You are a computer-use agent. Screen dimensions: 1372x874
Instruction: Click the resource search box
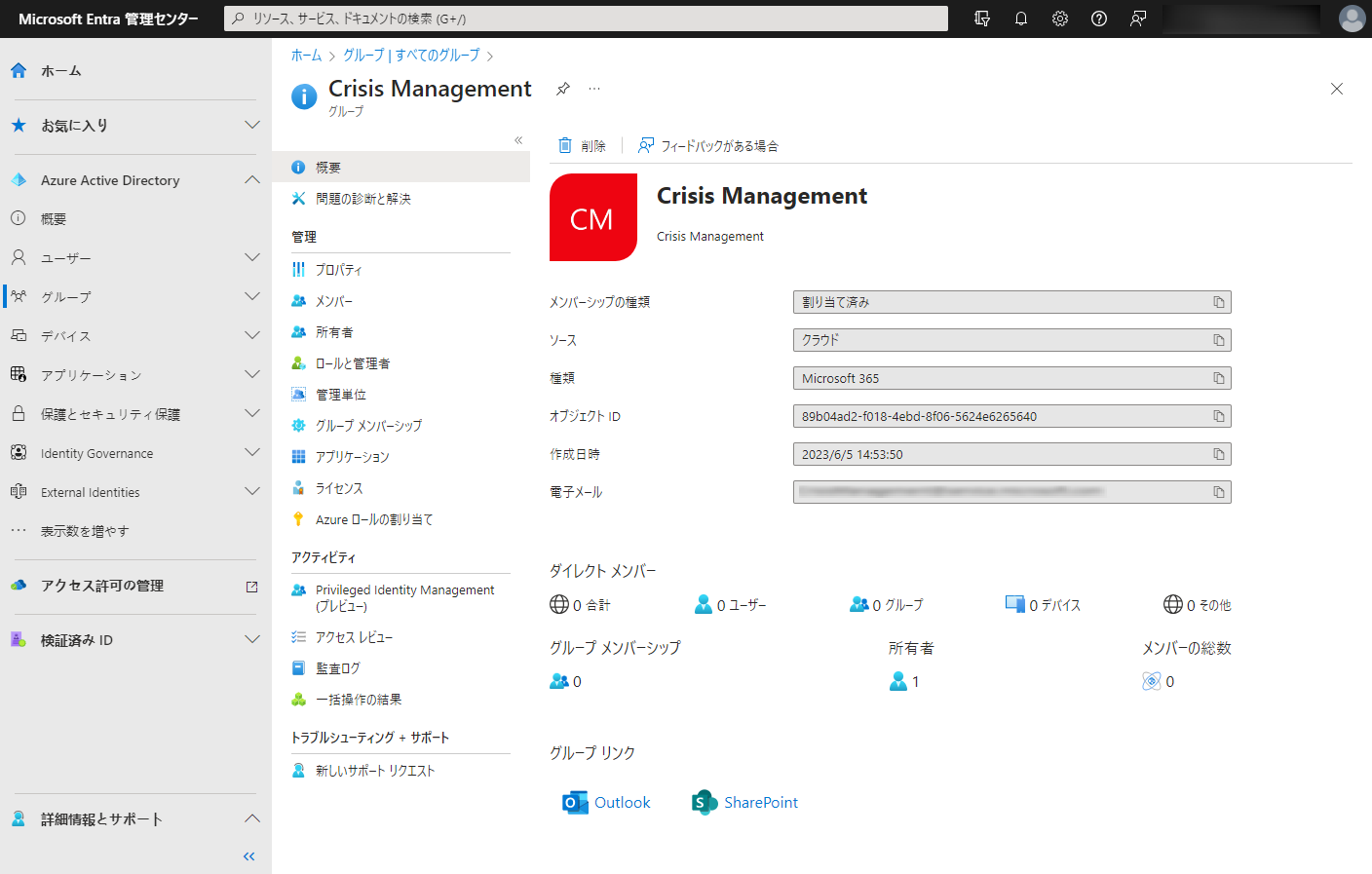[x=586, y=19]
